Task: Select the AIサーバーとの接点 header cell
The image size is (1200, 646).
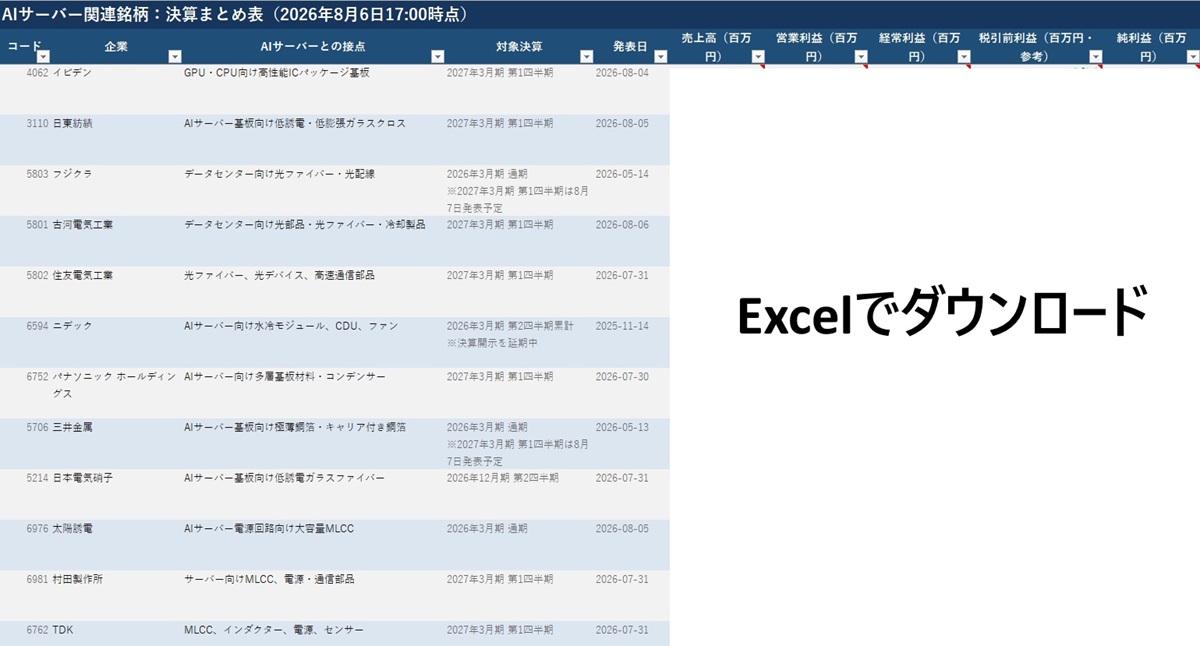Action: point(313,47)
